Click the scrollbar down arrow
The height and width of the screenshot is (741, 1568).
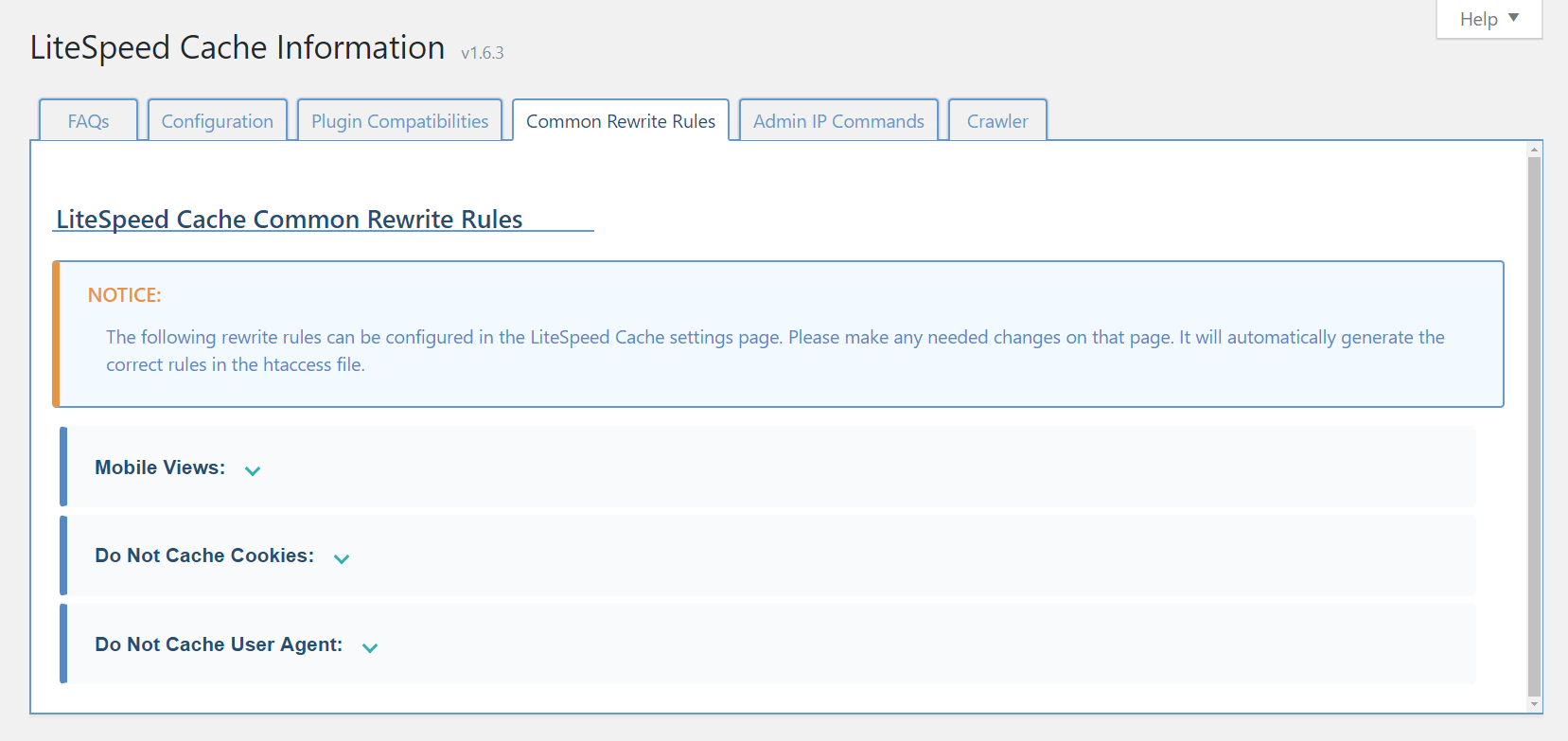click(1534, 704)
